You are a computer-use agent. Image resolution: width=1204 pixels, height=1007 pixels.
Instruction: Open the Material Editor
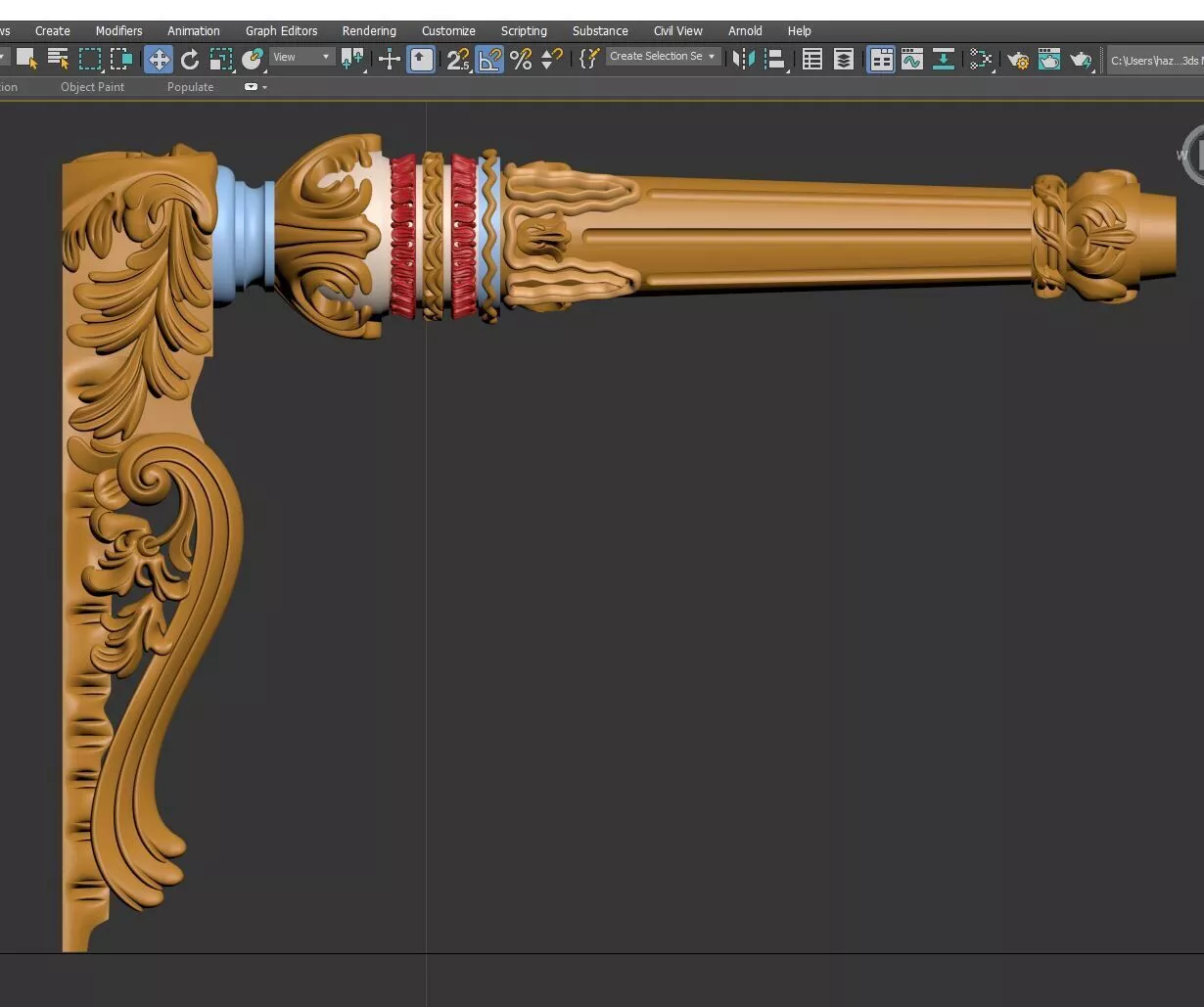981,60
